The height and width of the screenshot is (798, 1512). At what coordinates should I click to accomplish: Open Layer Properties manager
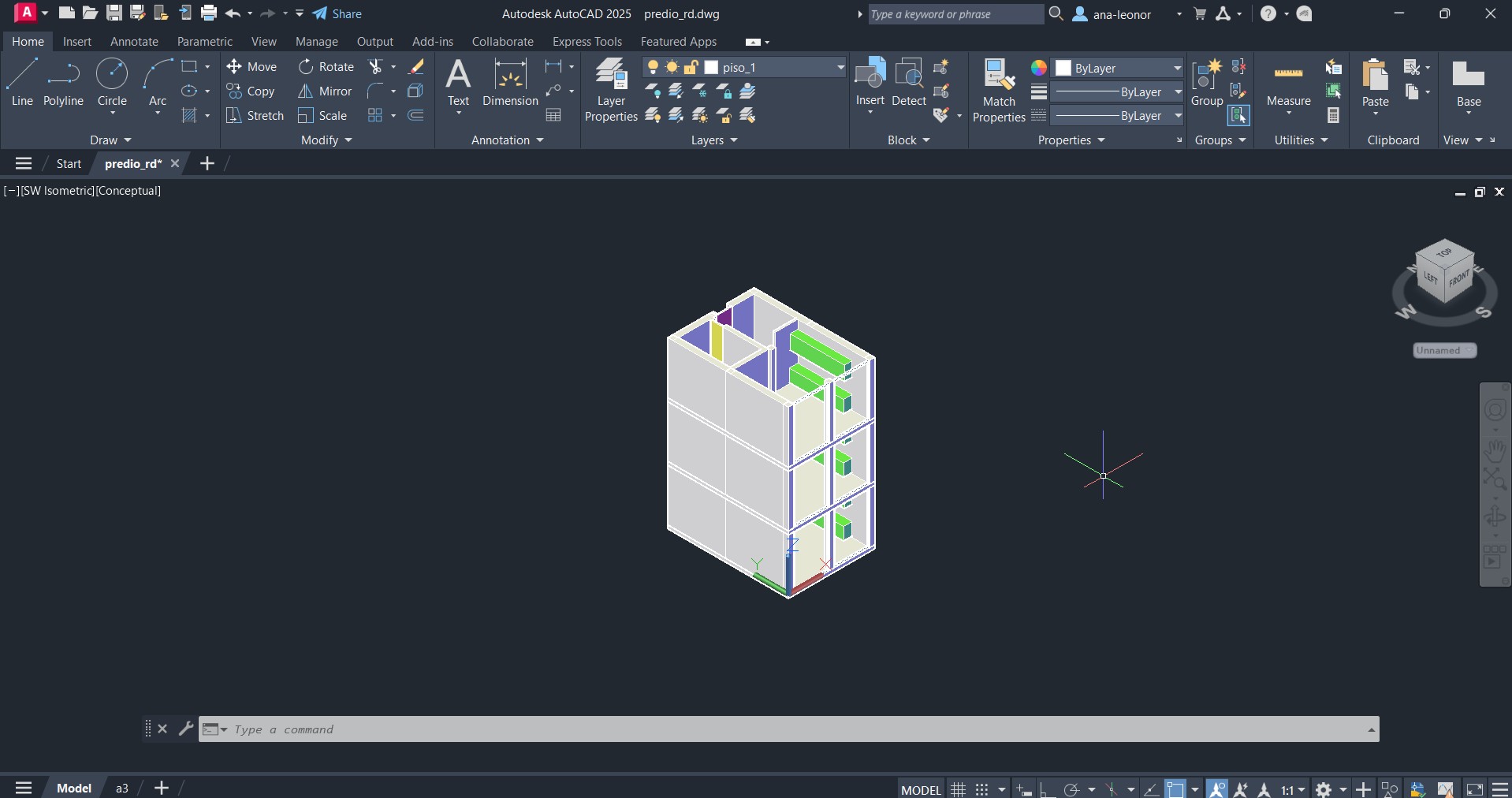[x=611, y=90]
